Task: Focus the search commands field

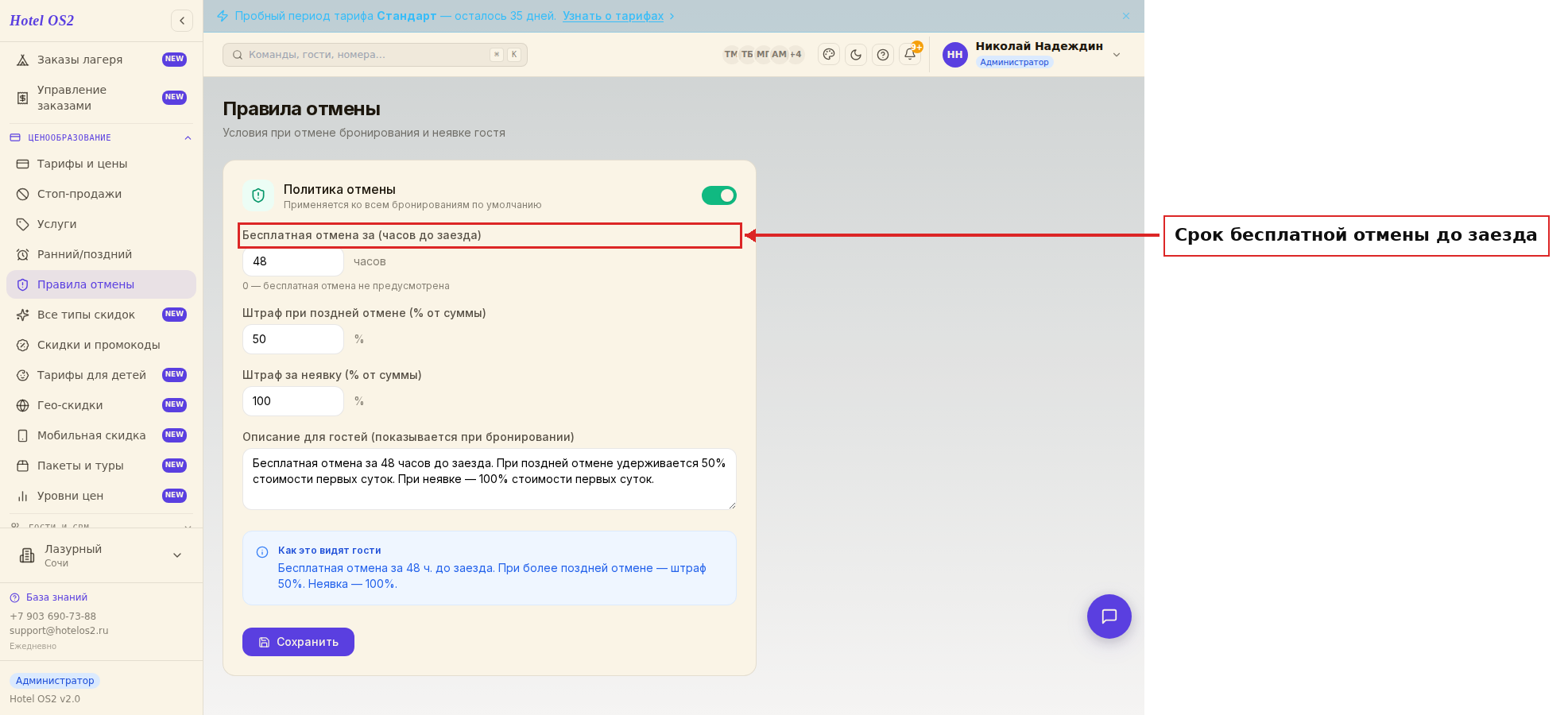Action: [x=375, y=55]
